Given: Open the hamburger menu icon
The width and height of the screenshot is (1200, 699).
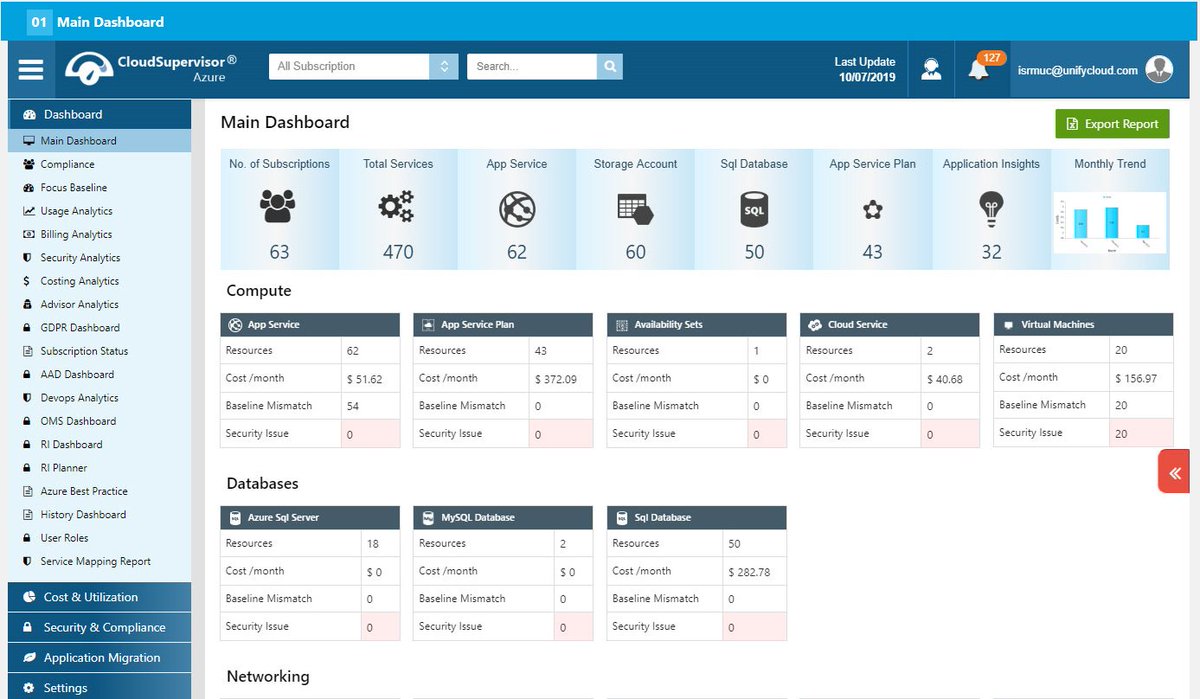Looking at the screenshot, I should point(31,69).
